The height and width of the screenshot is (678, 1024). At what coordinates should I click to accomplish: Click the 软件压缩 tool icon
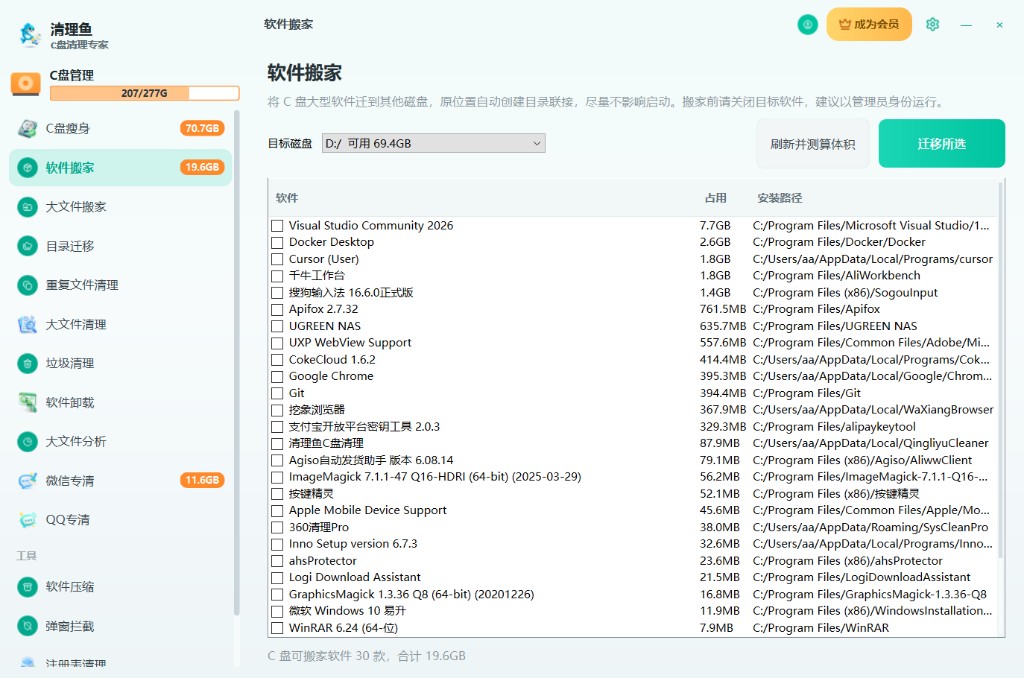(x=27, y=587)
